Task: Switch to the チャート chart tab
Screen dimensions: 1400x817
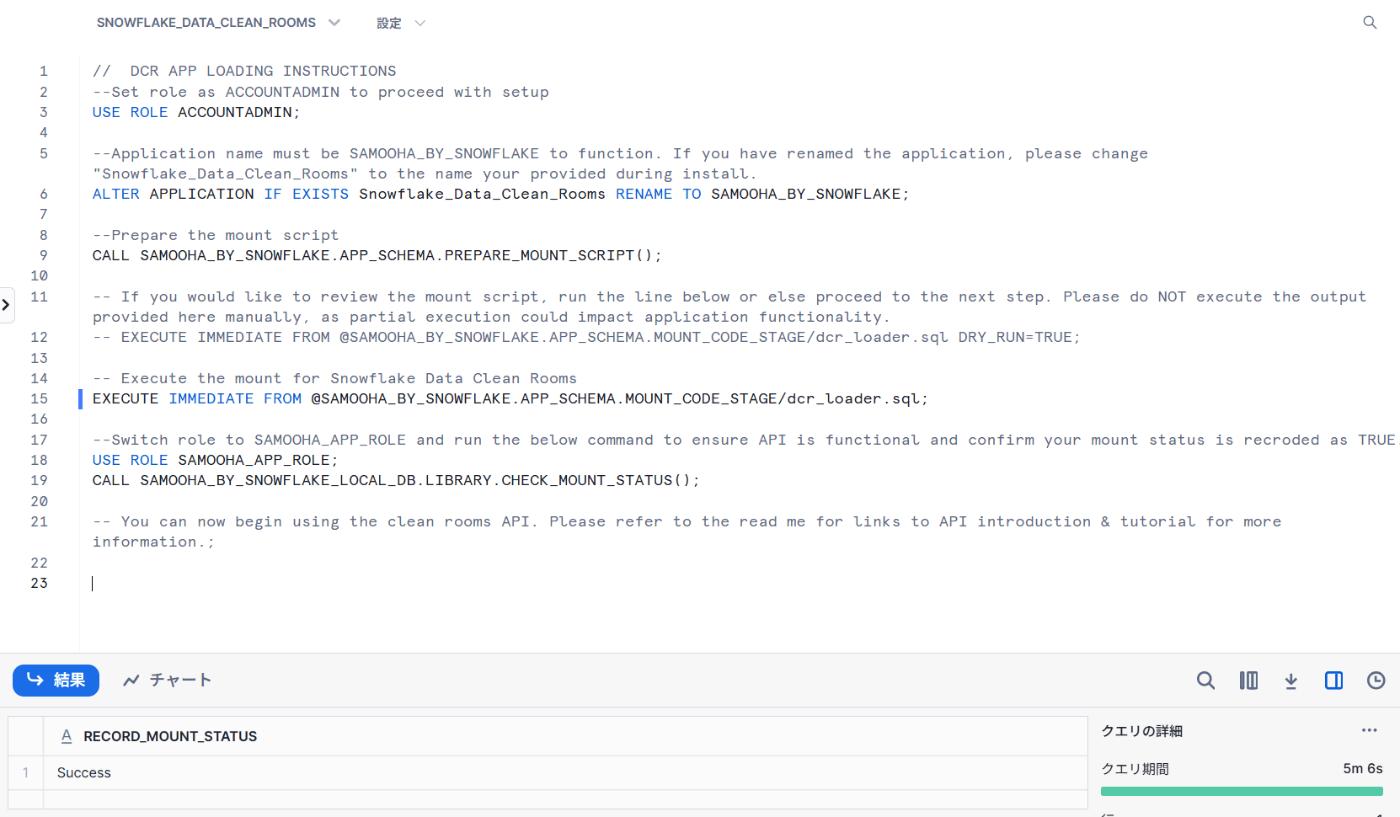Action: [x=167, y=680]
